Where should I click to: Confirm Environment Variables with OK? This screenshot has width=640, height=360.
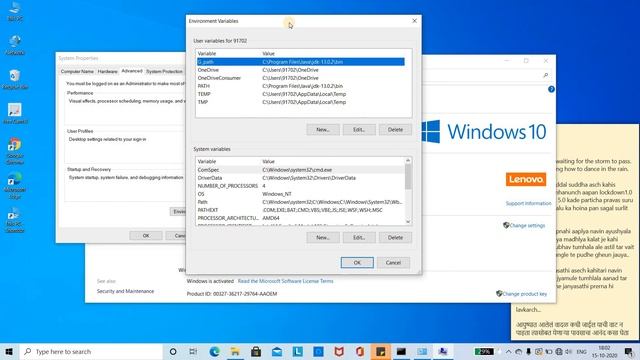tap(357, 262)
